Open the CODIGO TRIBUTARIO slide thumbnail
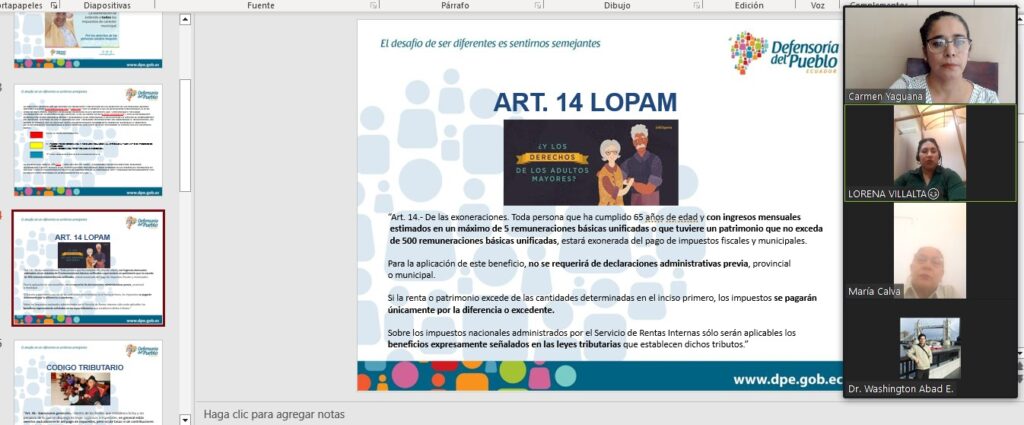Viewport: 1024px width, 425px height. click(x=88, y=383)
